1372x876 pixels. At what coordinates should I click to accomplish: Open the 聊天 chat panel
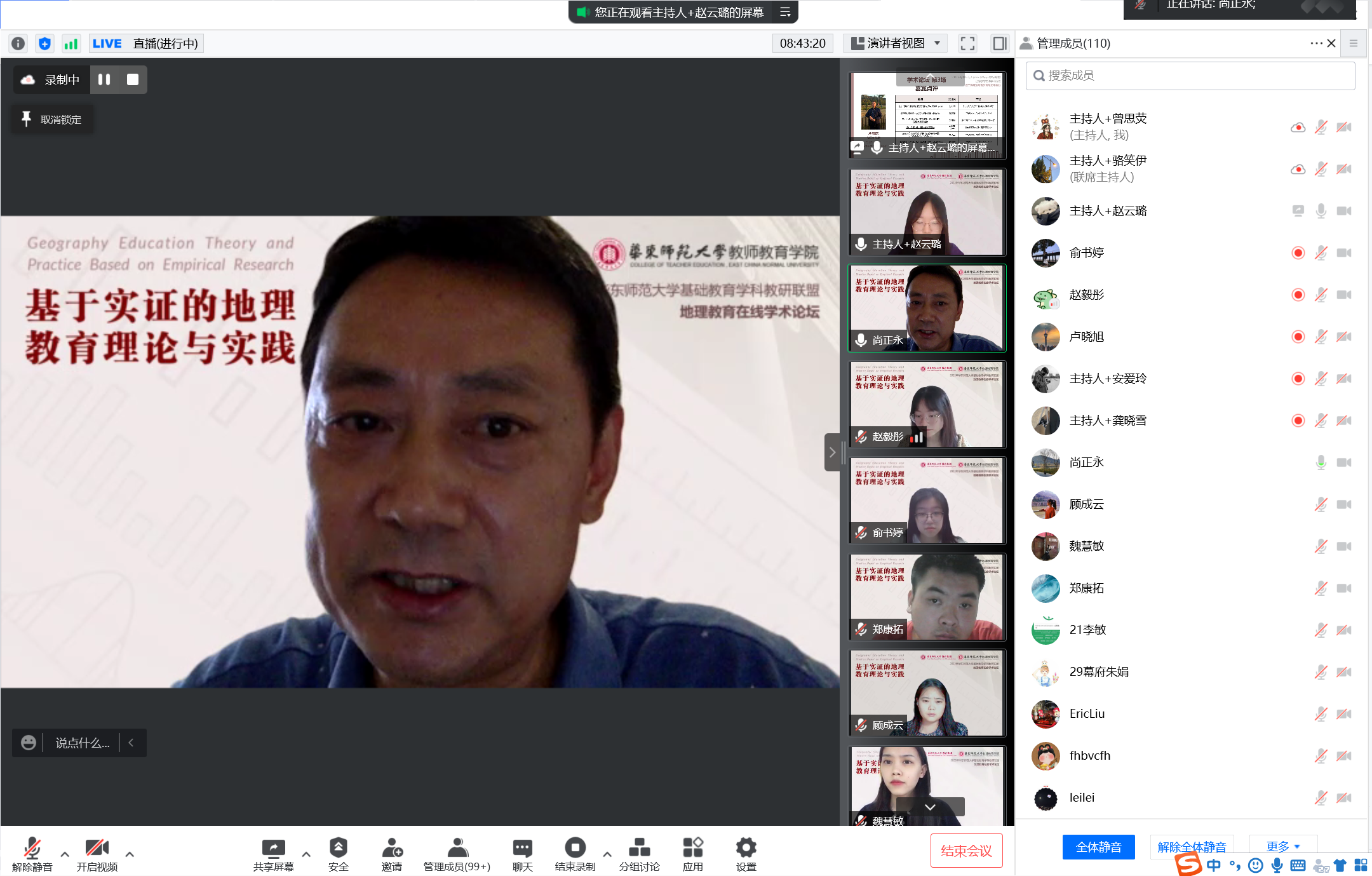tap(523, 854)
